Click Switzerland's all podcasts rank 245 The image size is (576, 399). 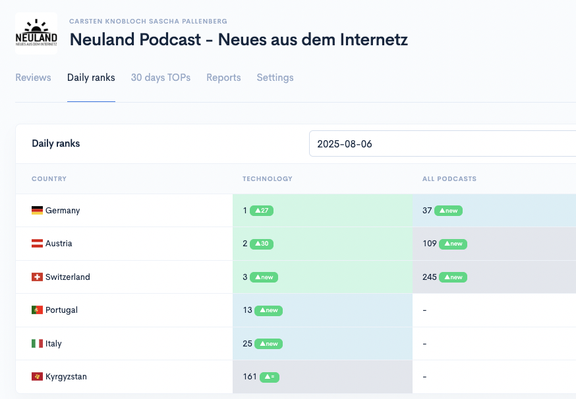[429, 277]
